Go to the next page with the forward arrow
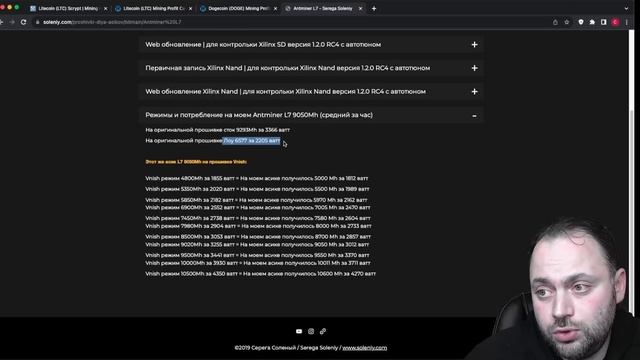Image resolution: width=640 pixels, height=360 pixels. 12,22
